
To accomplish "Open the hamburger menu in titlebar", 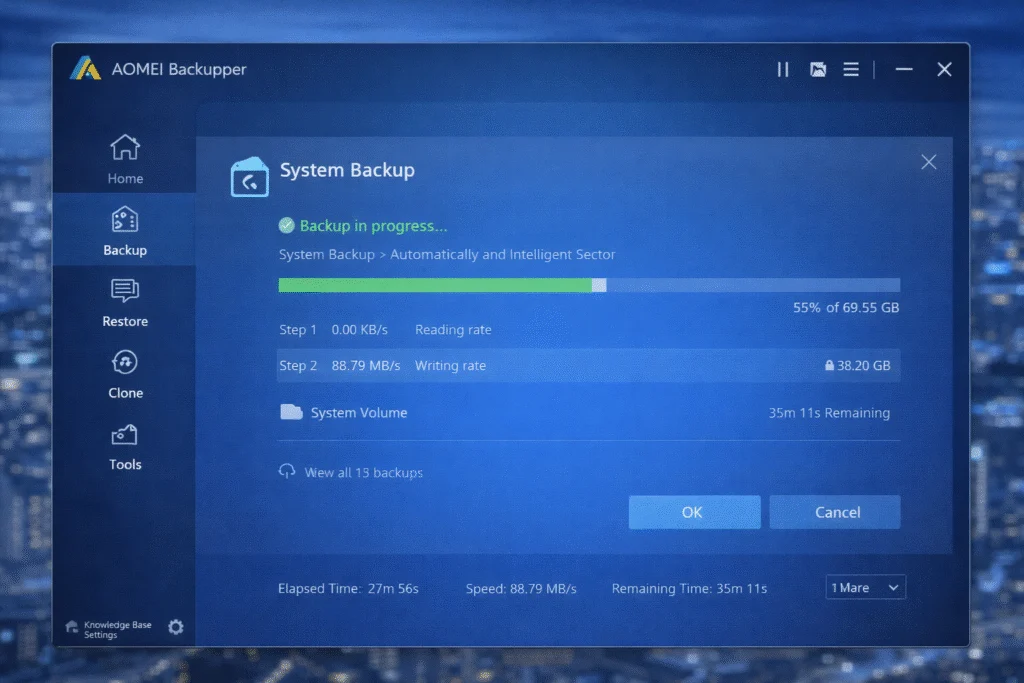I will coord(851,69).
